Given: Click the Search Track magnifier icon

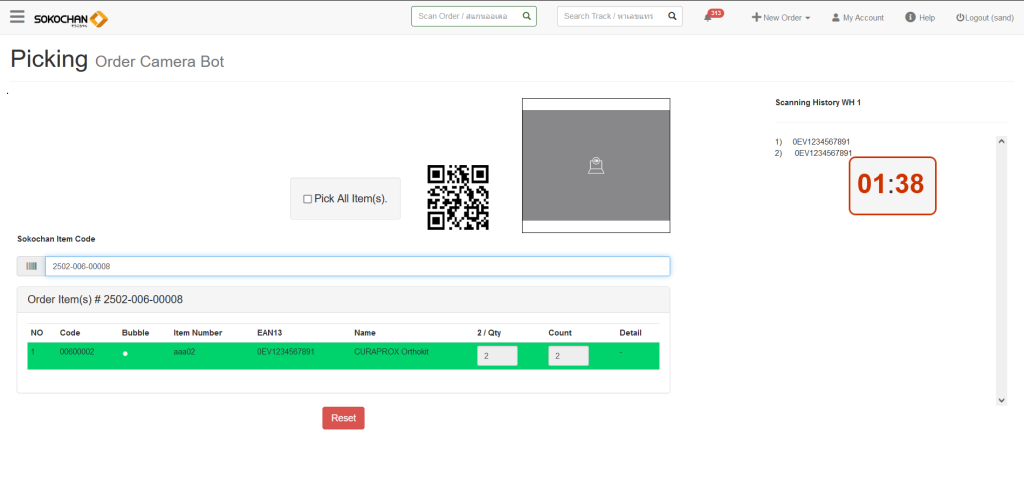Looking at the screenshot, I should [x=672, y=17].
